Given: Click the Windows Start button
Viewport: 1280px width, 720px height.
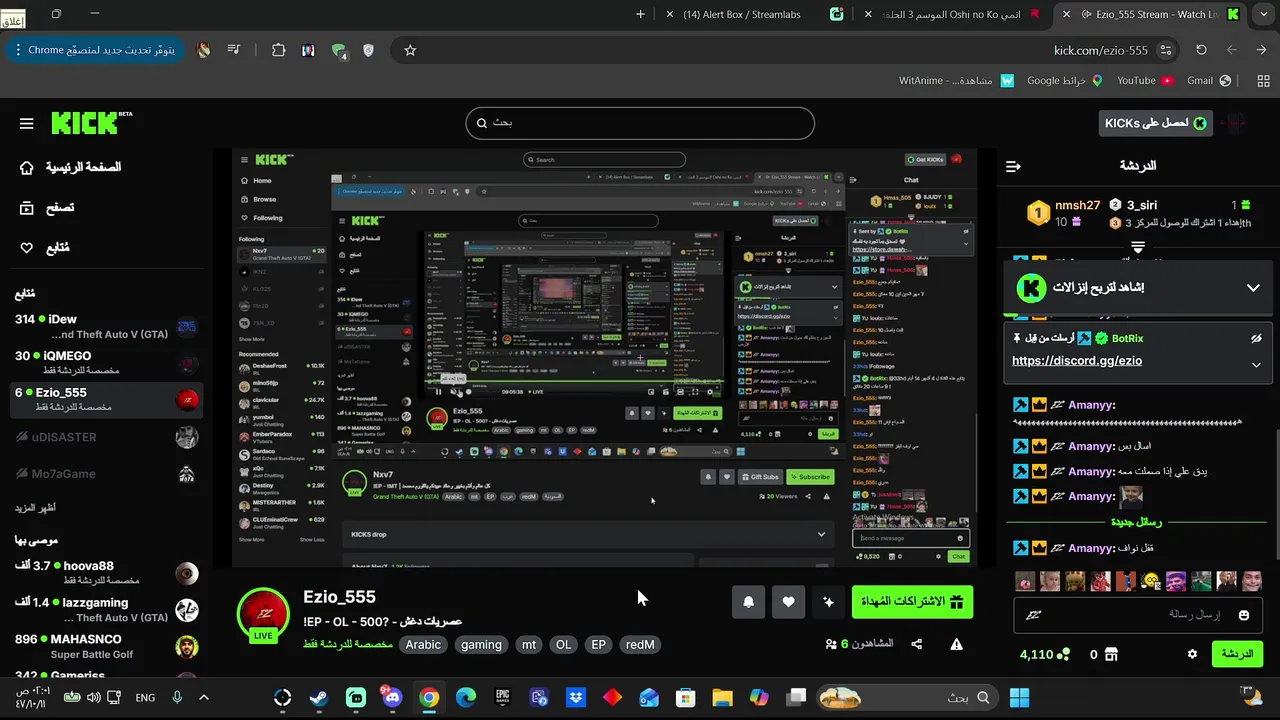Looking at the screenshot, I should coord(1019,697).
